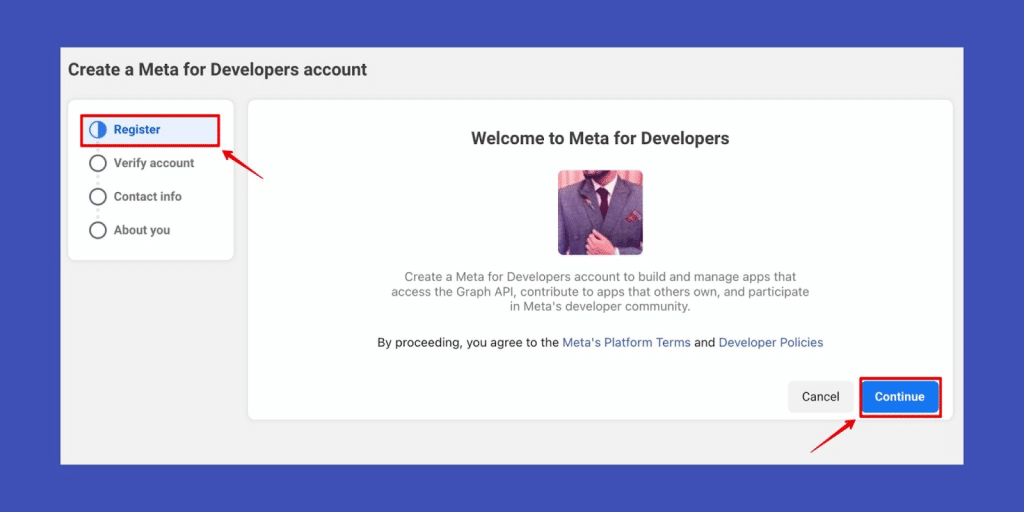Click the 'Welcome to Meta for Developers' heading
1024x512 pixels.
click(600, 138)
